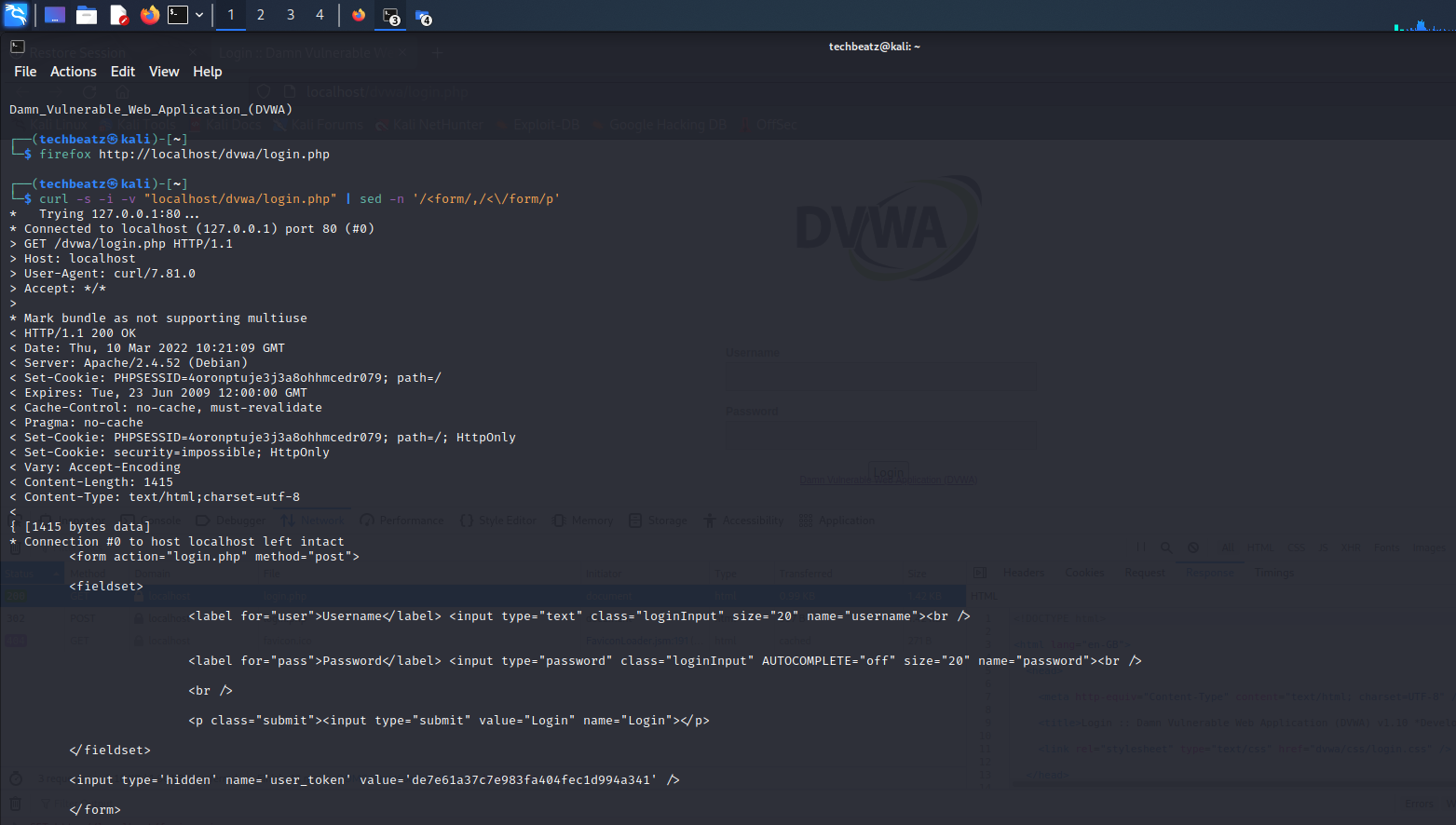The height and width of the screenshot is (825, 1456).
Task: Click the submit input value="Login" line
Action: click(449, 721)
